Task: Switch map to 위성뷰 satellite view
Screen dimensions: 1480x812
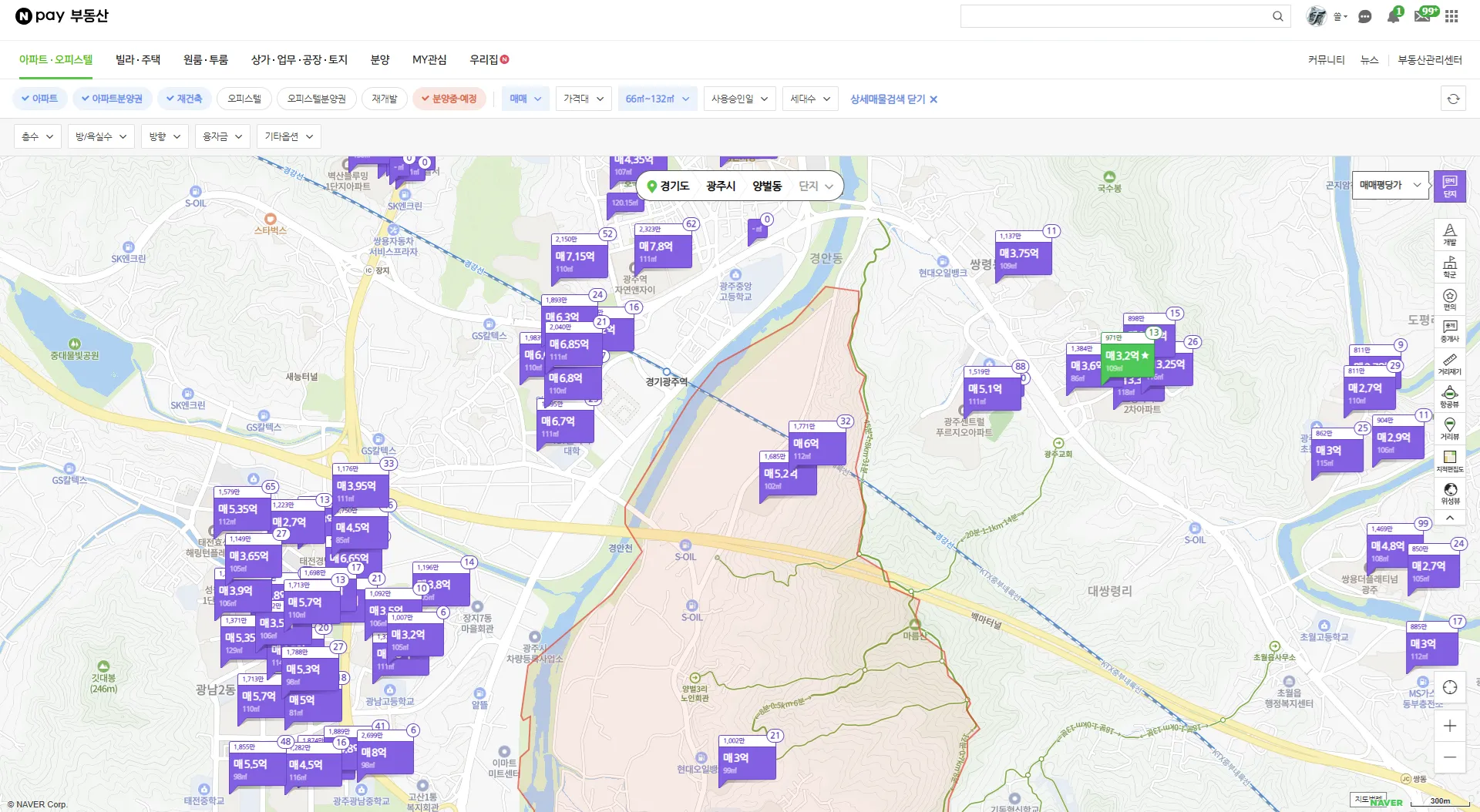Action: pos(1449,493)
